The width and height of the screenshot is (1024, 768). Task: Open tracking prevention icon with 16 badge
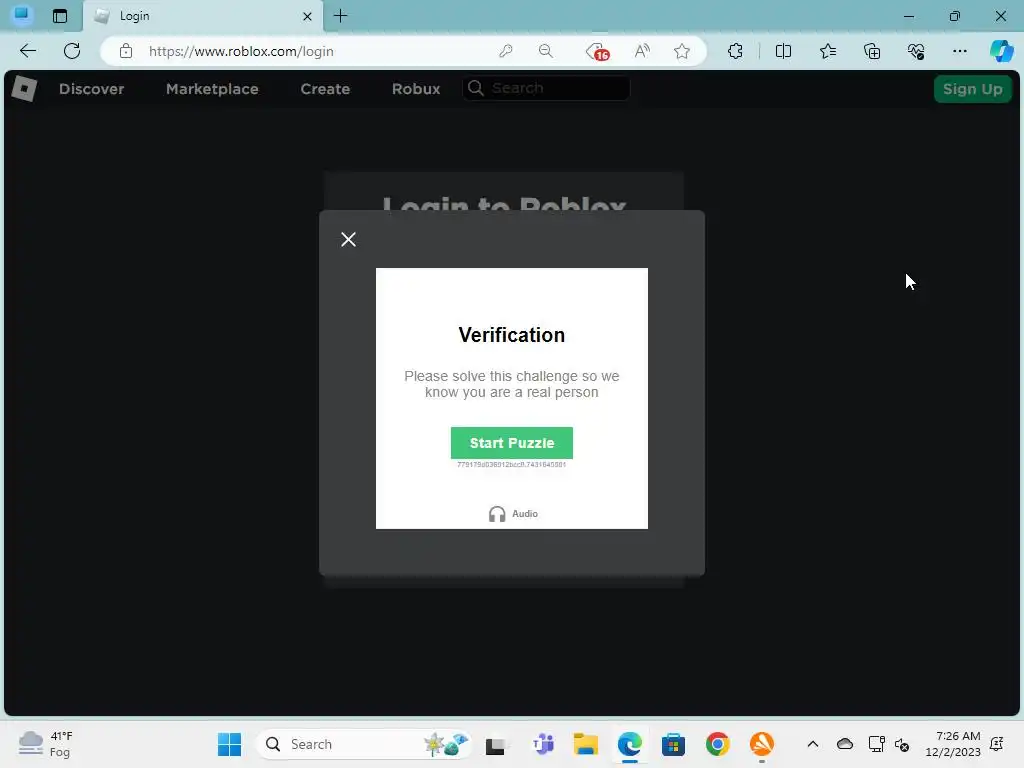(x=597, y=51)
